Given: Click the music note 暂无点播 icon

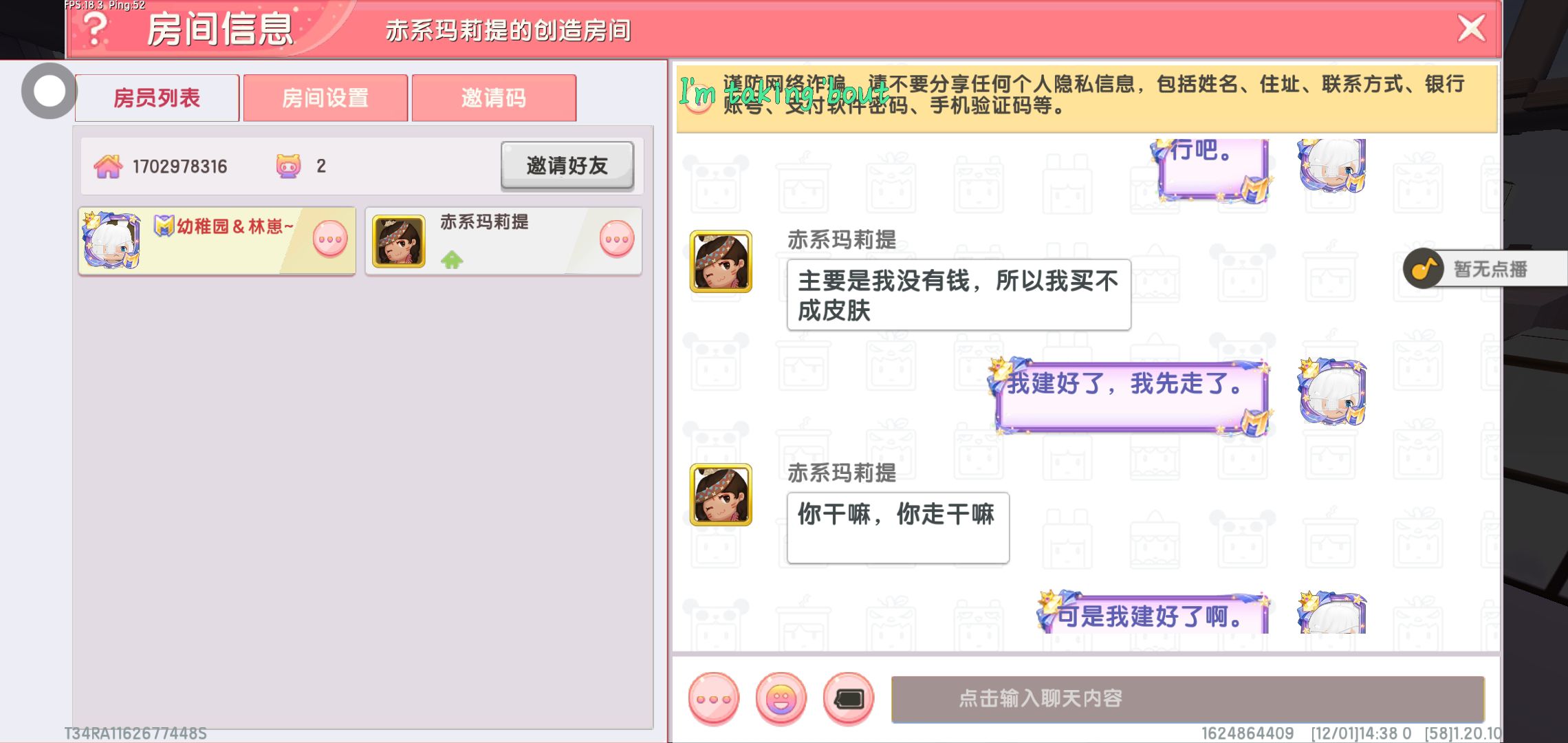Looking at the screenshot, I should click(x=1424, y=268).
